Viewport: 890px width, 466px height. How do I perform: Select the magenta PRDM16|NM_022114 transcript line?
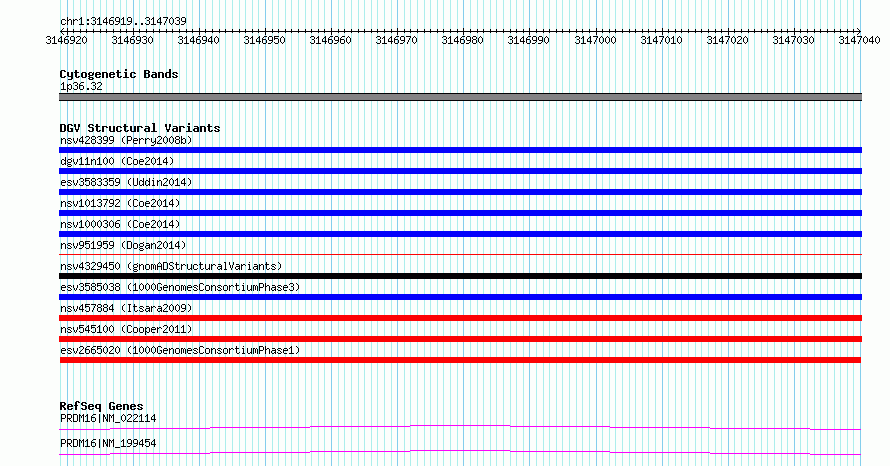[460, 427]
